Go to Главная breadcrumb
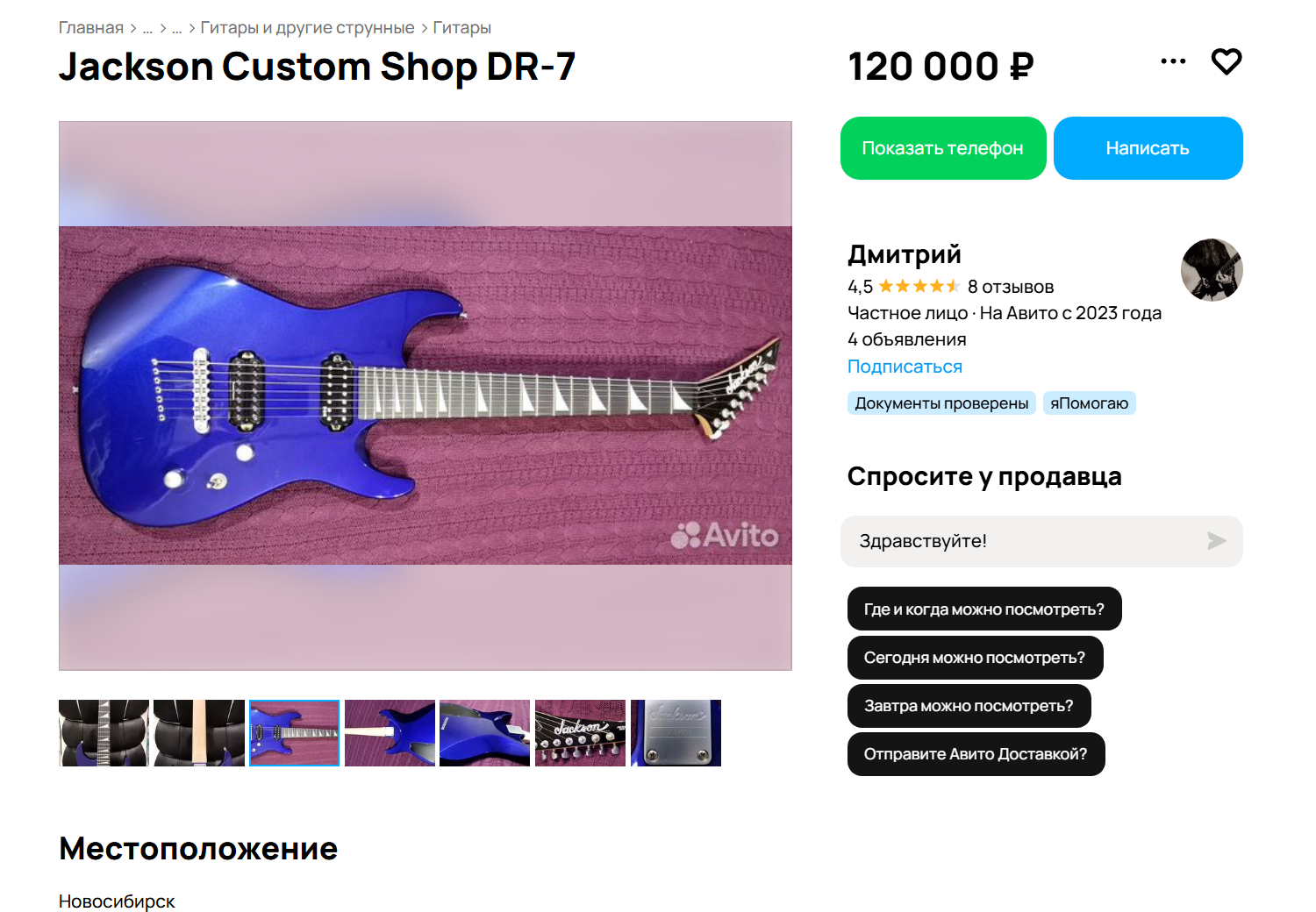 91,28
